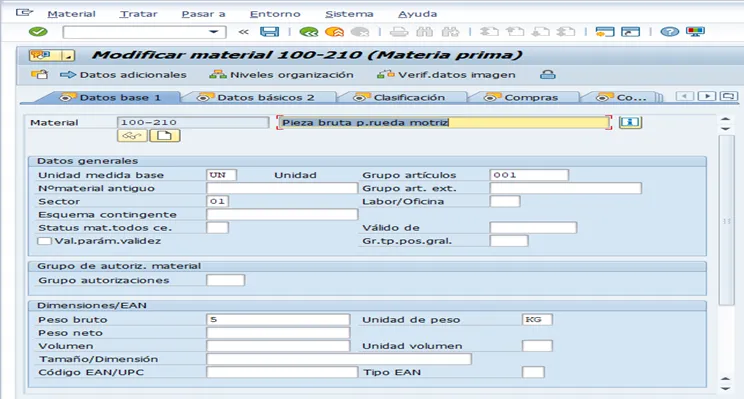This screenshot has height=399, width=744.
Task: Click the Tipo EAN input field
Action: [x=533, y=372]
